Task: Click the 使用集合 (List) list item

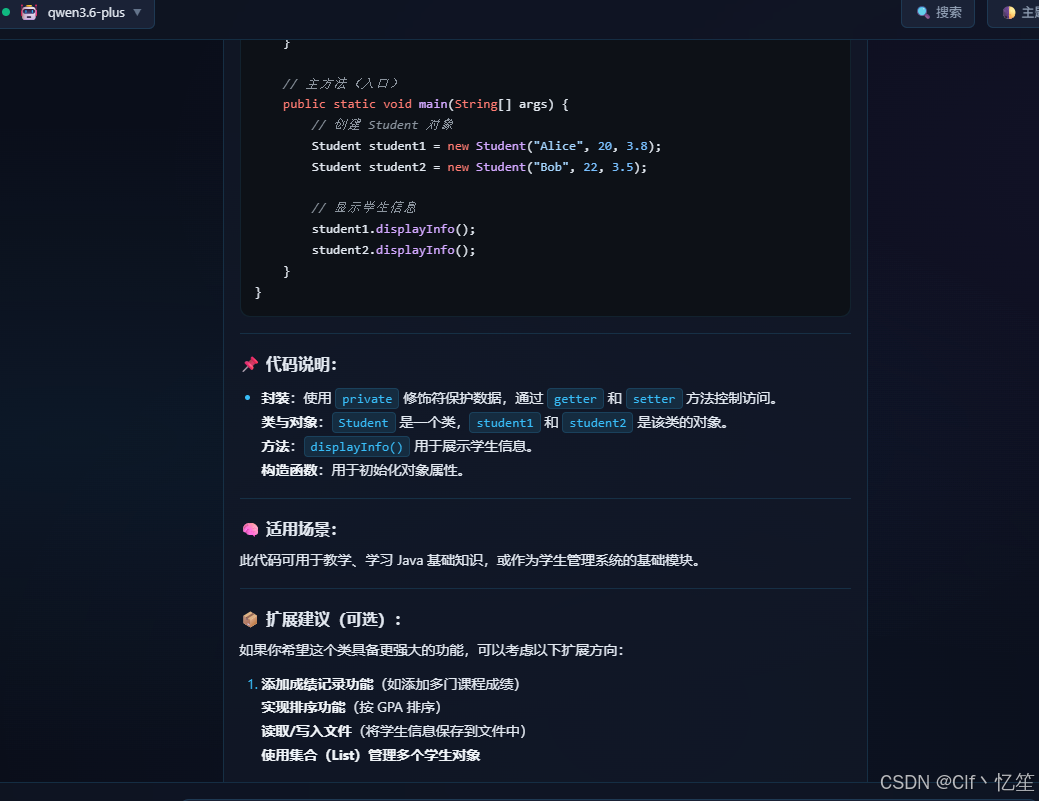Action: coord(370,755)
